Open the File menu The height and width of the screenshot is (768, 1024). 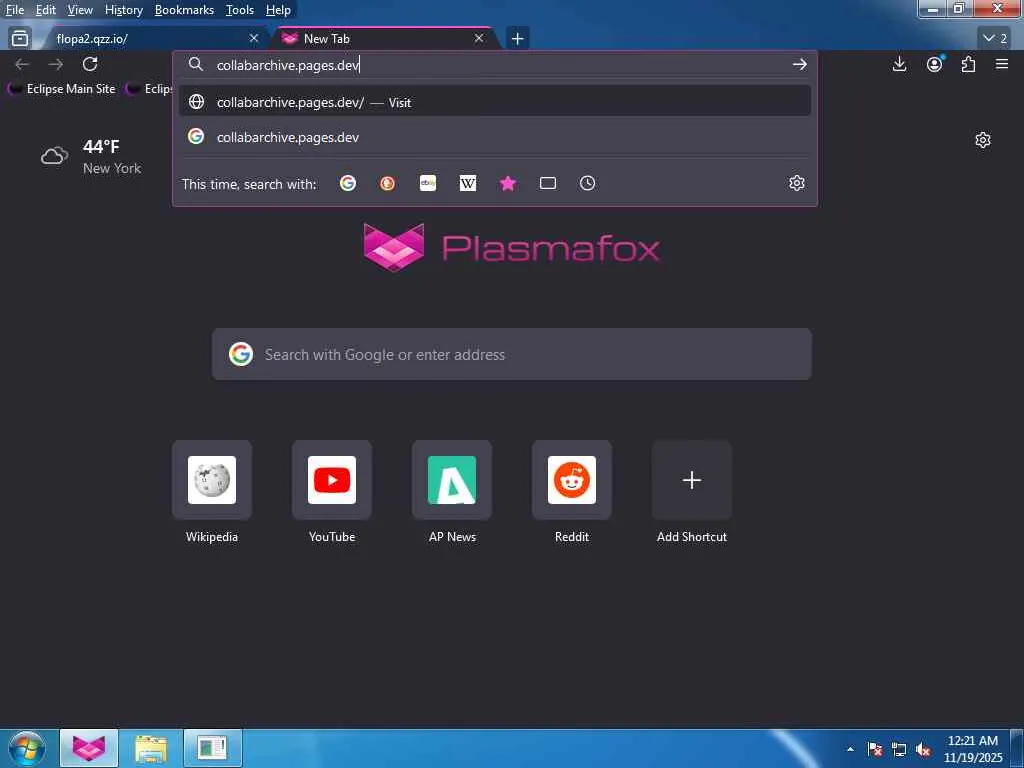tap(15, 10)
